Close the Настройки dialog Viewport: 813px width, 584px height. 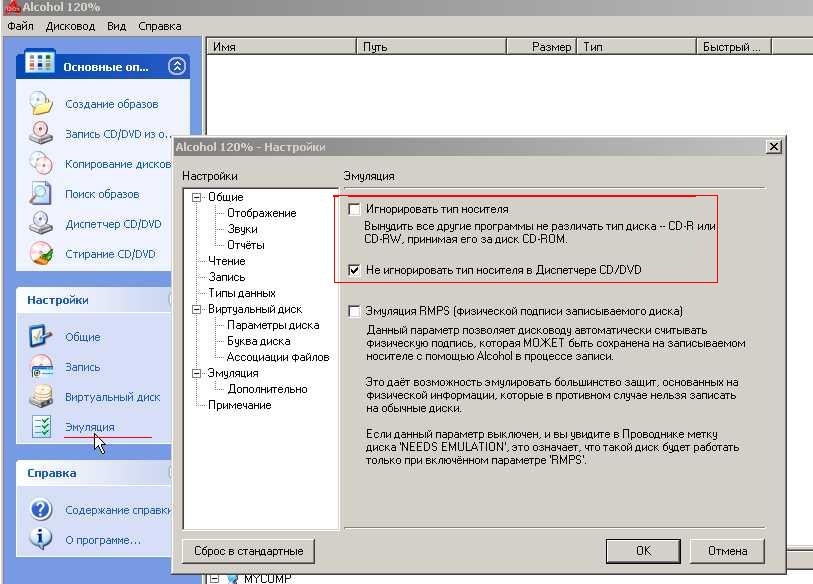click(x=774, y=147)
